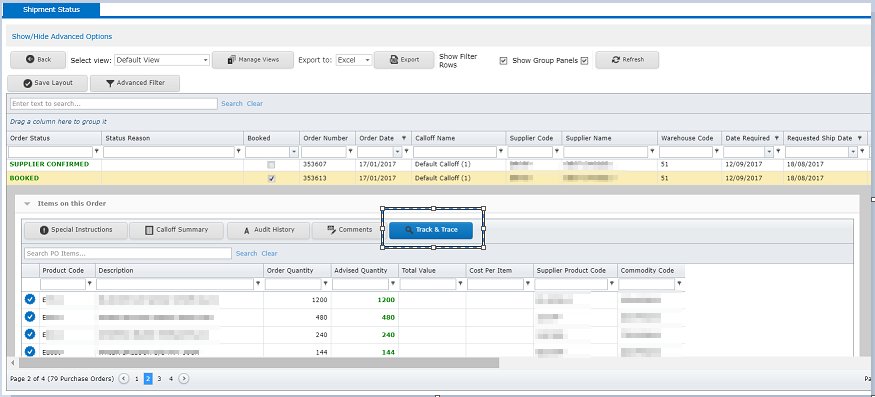
Task: Untick the Booked checkbox for order 353613
Action: (271, 179)
